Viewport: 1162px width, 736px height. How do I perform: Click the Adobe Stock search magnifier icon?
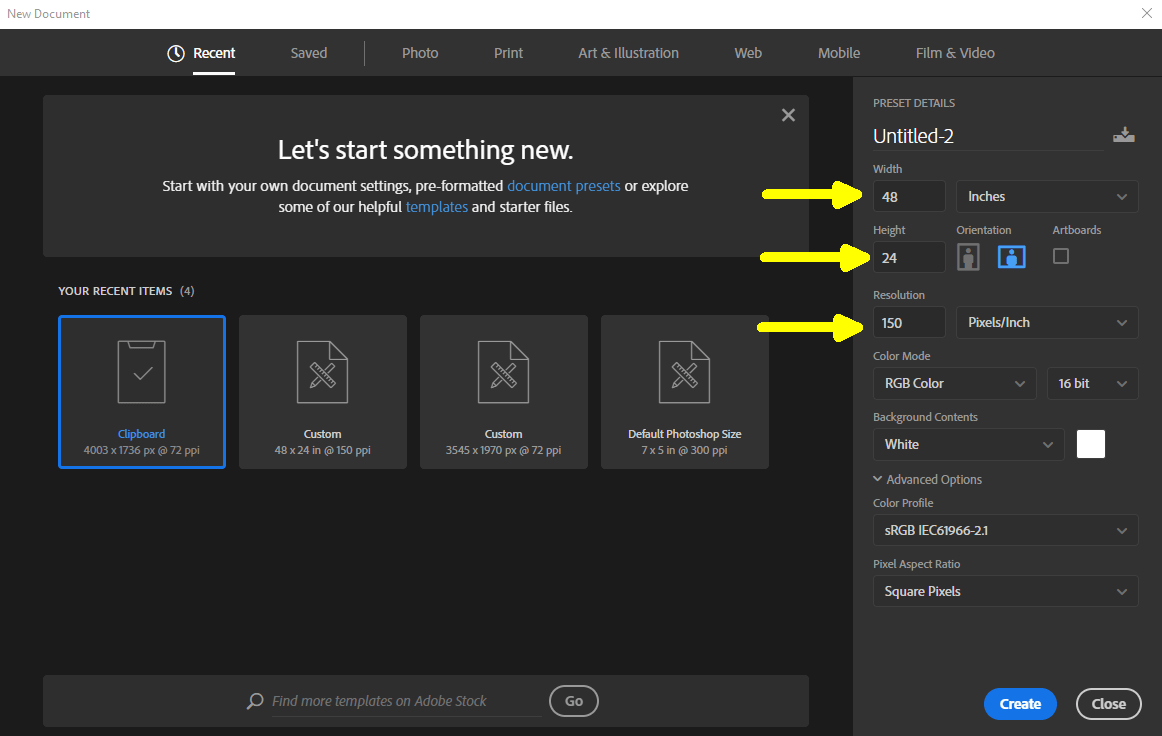256,701
